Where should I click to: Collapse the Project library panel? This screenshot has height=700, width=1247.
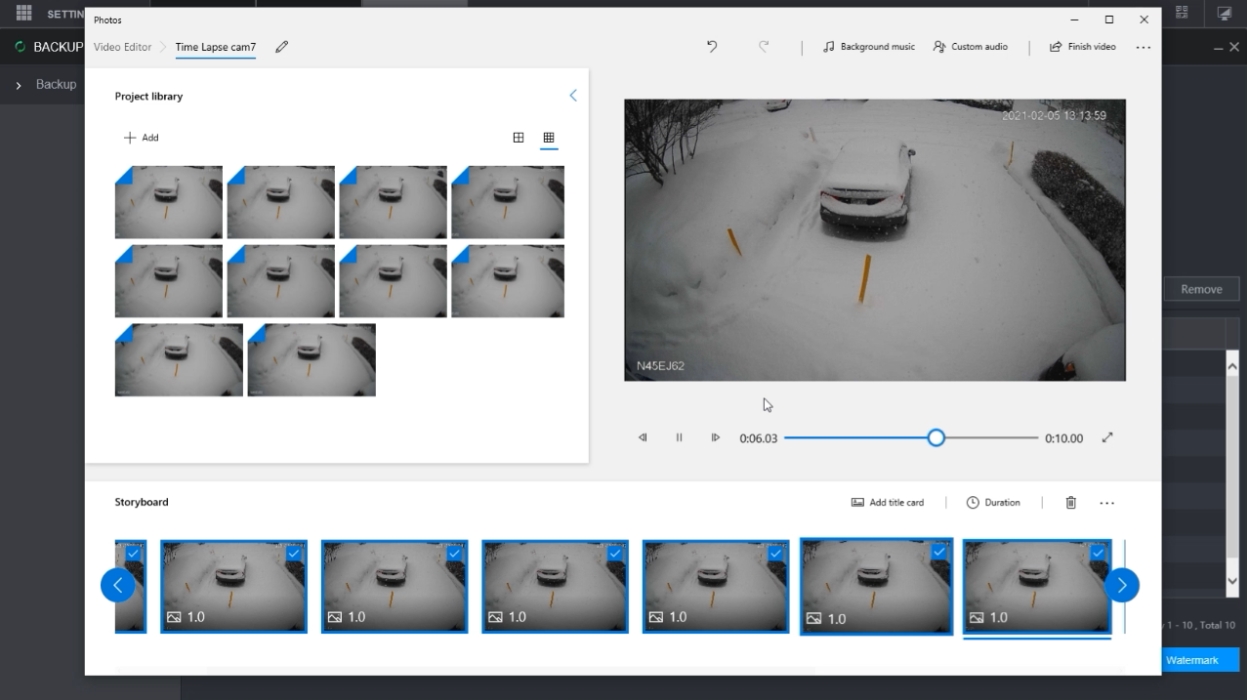tap(573, 96)
